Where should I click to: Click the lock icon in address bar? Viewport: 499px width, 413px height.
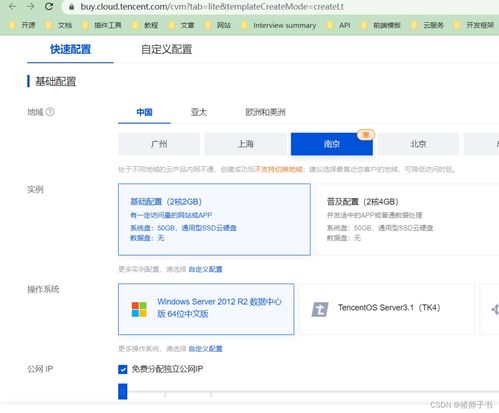pos(71,7)
